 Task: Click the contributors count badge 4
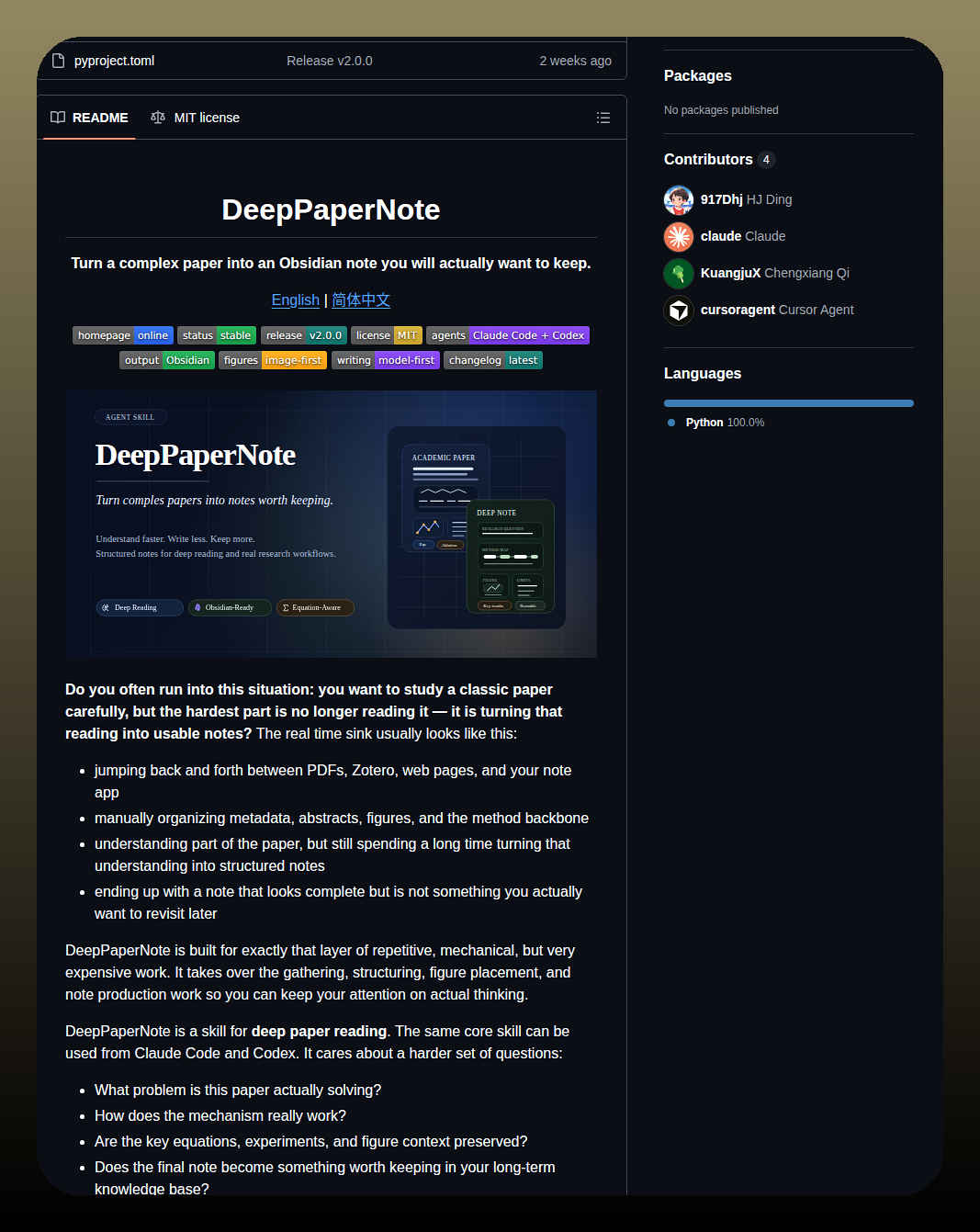[x=766, y=160]
